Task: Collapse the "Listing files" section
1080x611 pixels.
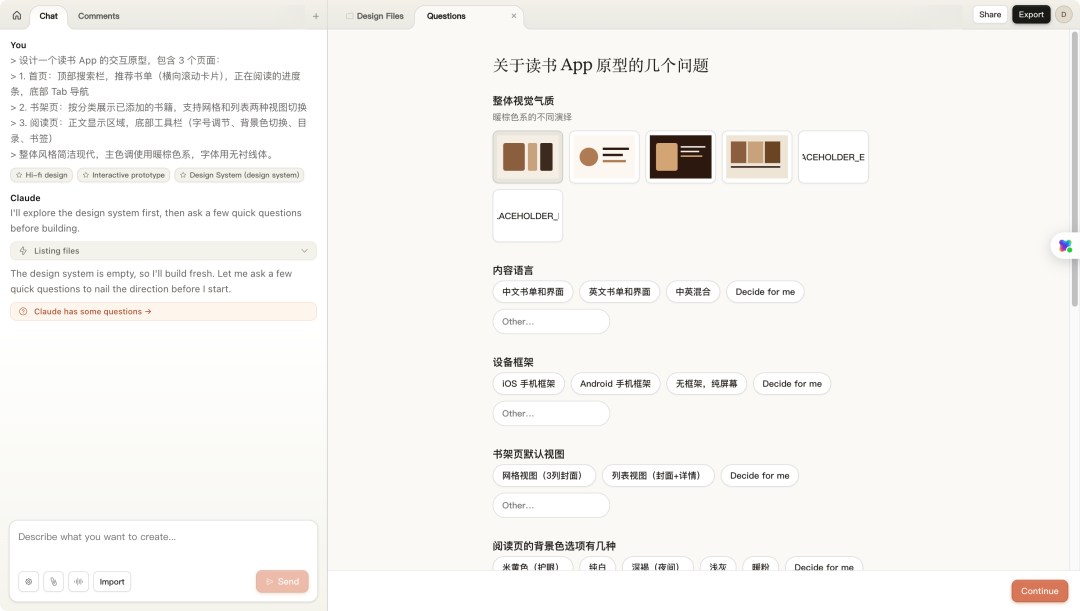Action: coord(305,250)
